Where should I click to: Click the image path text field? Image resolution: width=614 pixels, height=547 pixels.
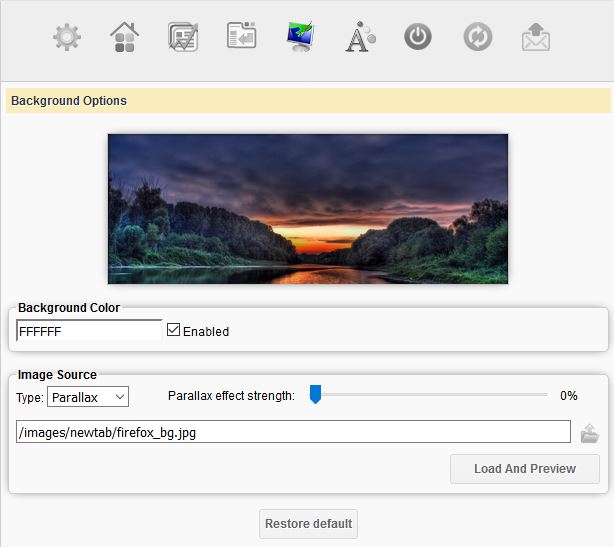[293, 432]
